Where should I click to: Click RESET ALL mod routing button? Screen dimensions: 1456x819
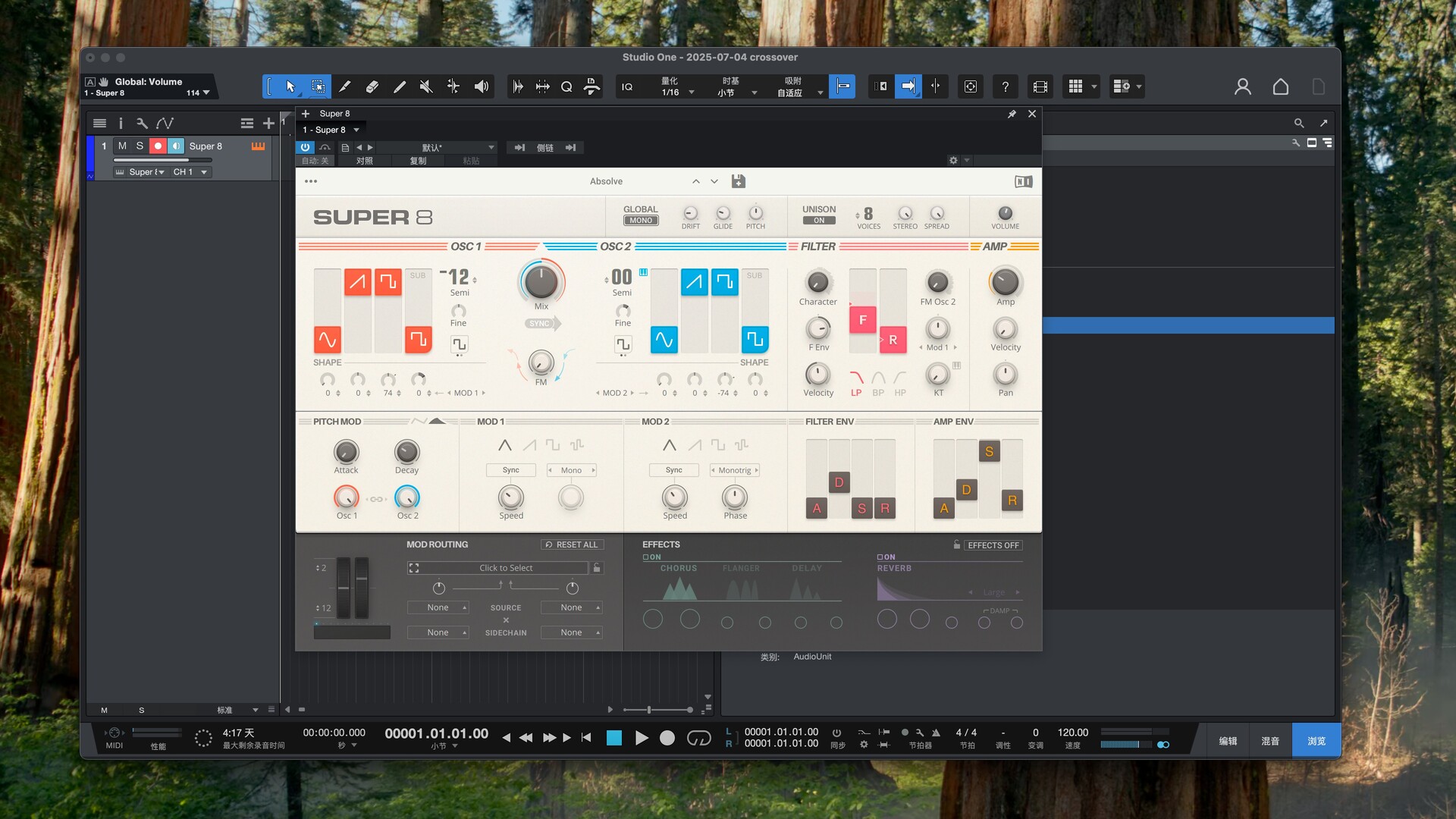coord(572,544)
